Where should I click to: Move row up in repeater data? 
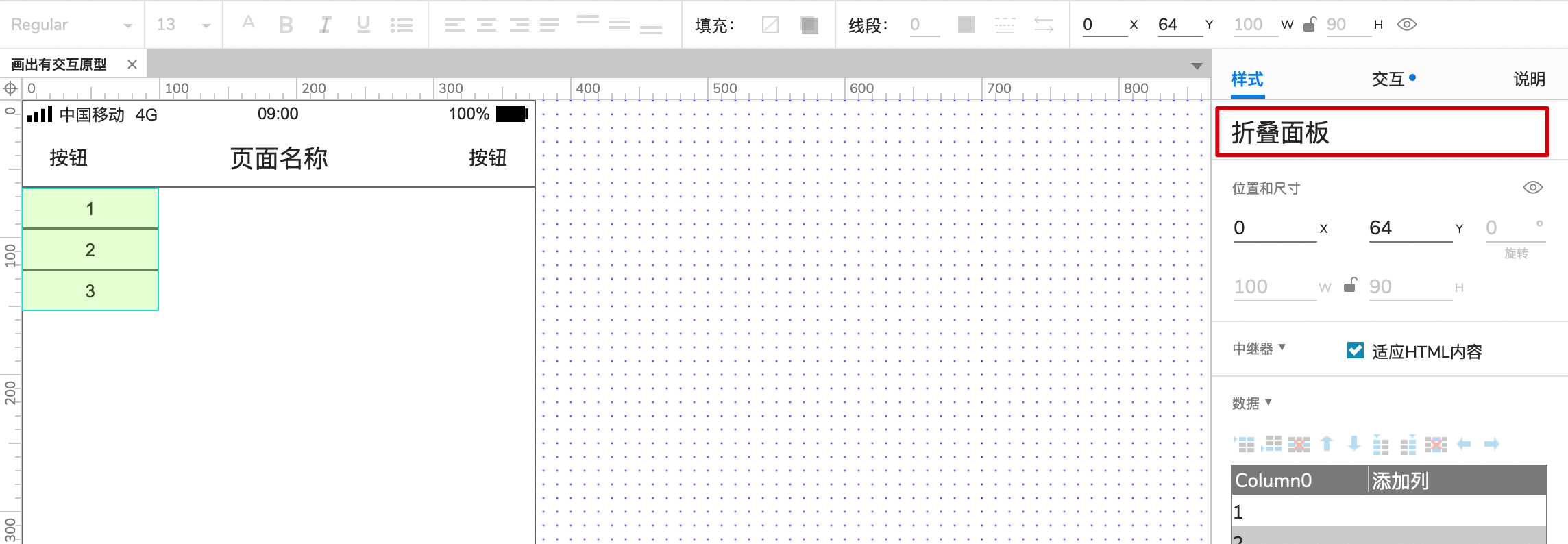pyautogui.click(x=1327, y=444)
